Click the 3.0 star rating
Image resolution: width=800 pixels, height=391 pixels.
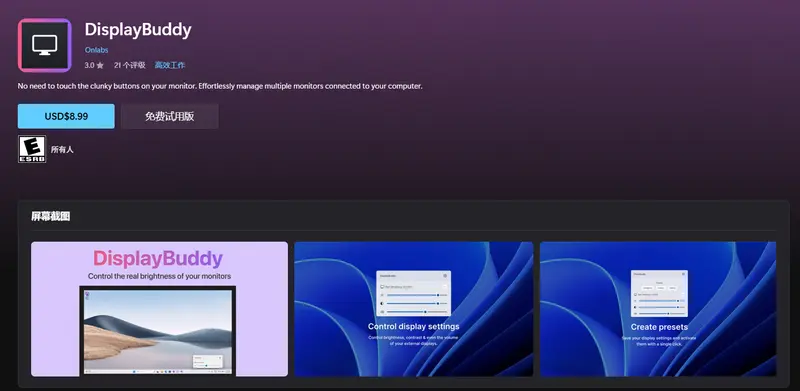click(94, 65)
